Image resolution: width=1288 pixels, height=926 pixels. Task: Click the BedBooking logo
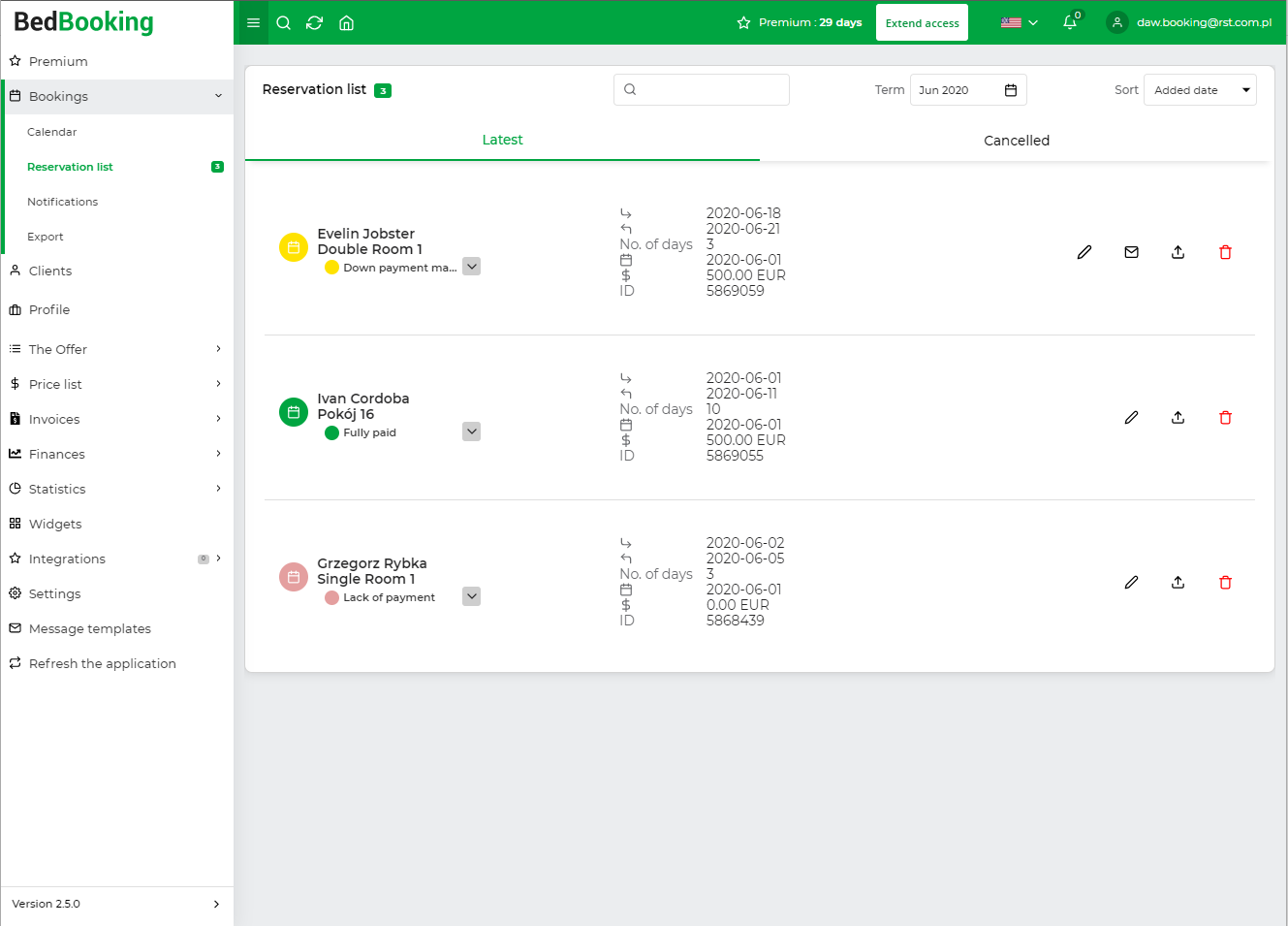coord(83,22)
